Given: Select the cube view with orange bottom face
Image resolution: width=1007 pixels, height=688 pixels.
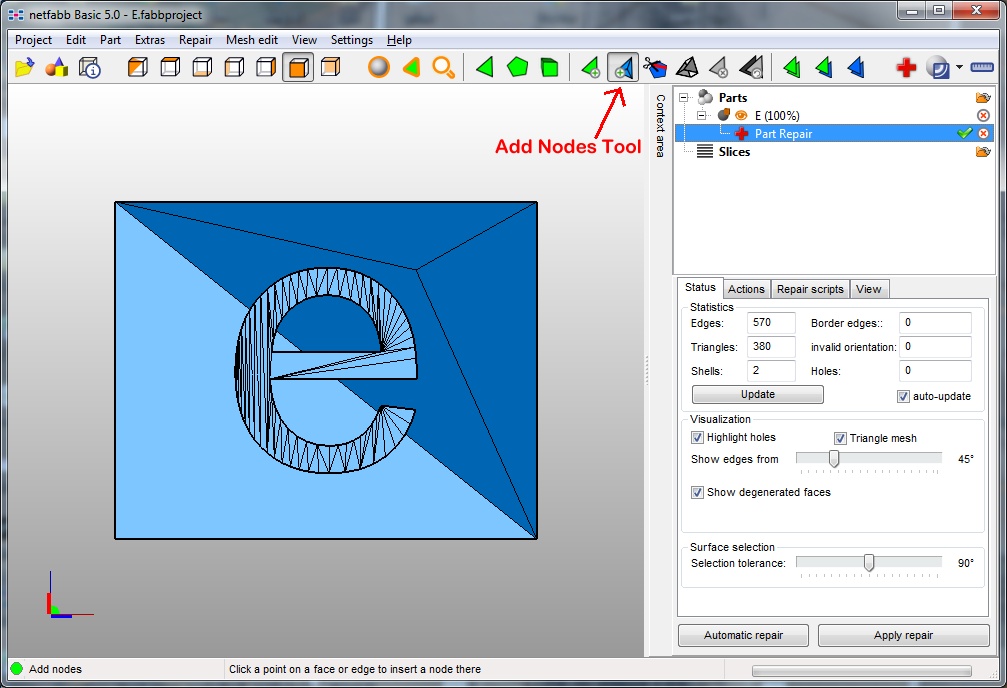Looking at the screenshot, I should pos(202,67).
